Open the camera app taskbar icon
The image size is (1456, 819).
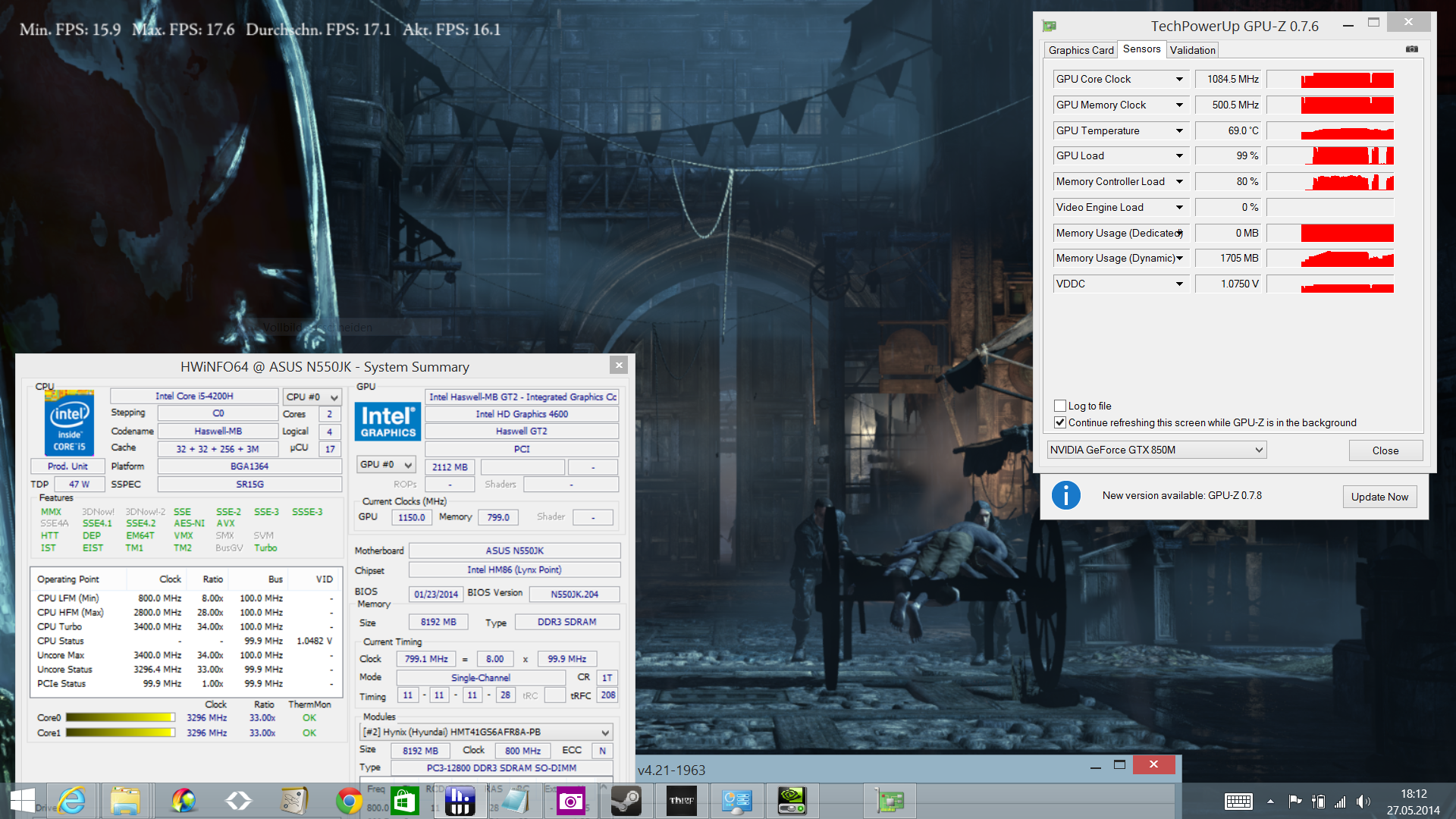[x=570, y=801]
